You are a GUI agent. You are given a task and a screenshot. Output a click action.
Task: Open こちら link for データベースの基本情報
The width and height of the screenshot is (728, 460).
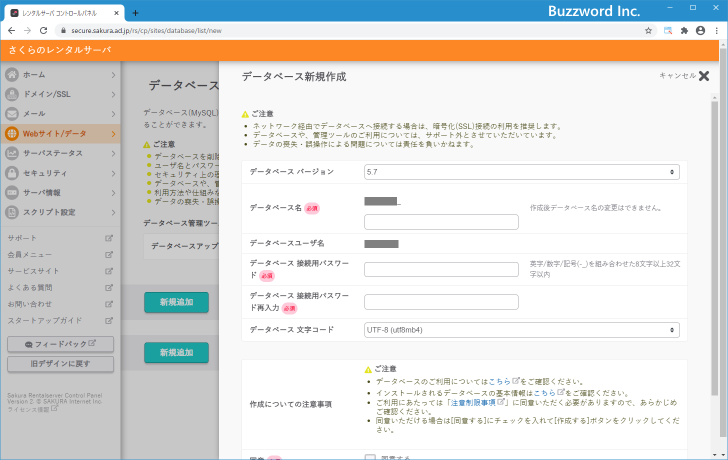(x=545, y=393)
